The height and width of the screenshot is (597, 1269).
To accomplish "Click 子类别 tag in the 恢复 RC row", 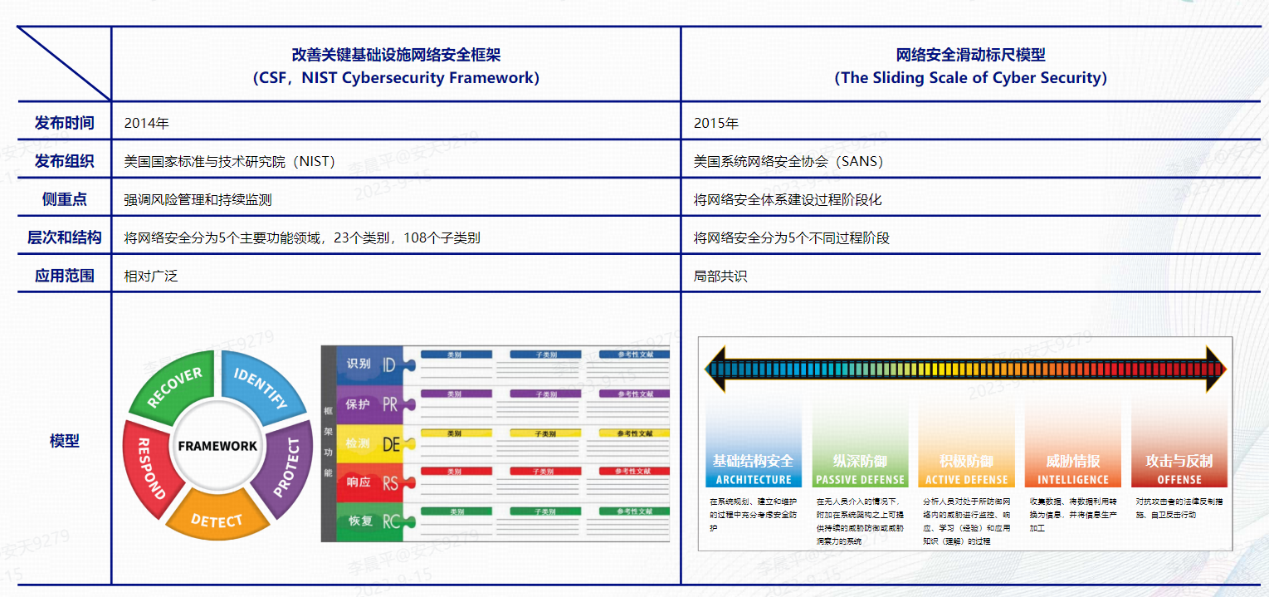I will point(545,510).
